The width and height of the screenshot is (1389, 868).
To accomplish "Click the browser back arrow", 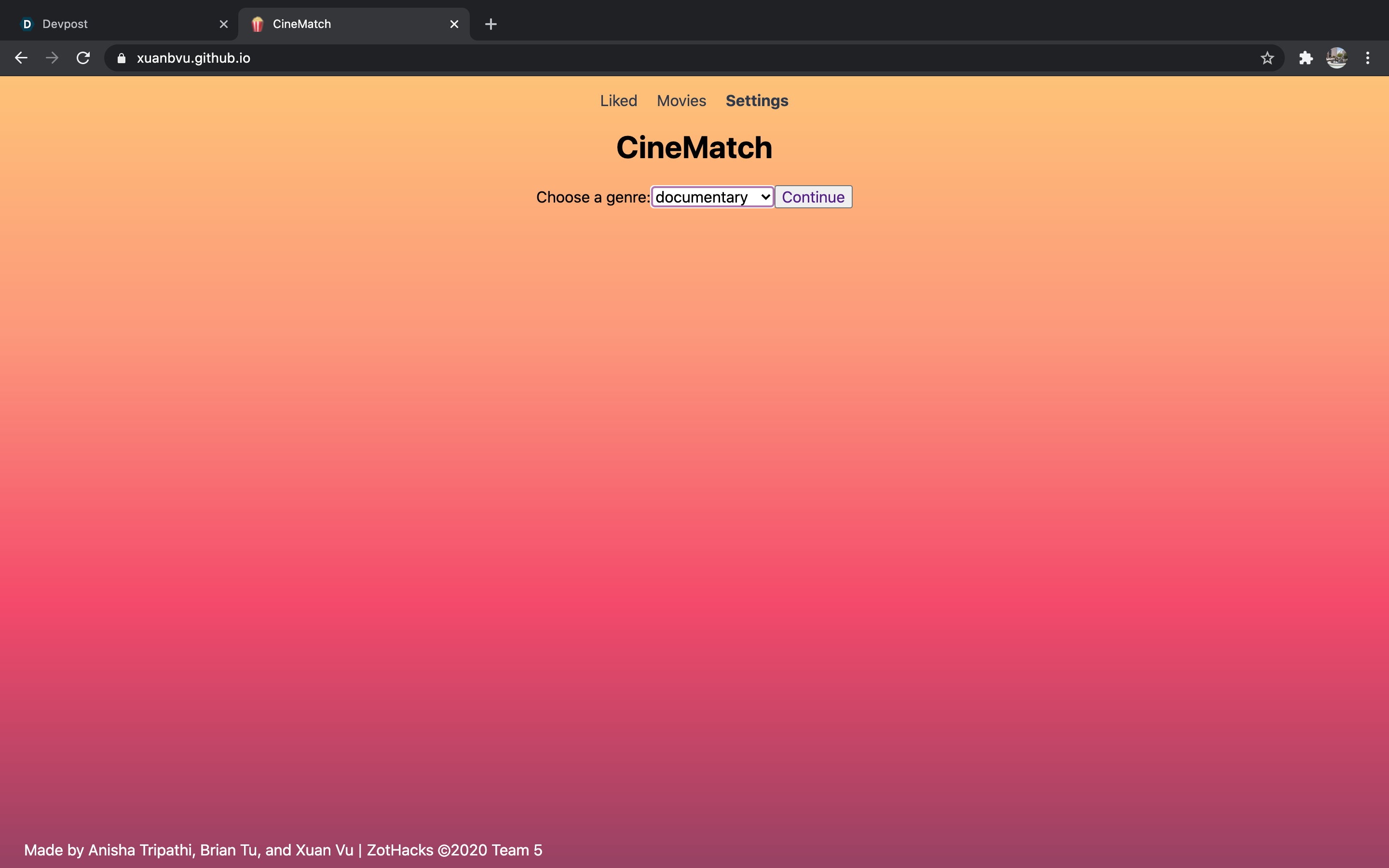I will tap(21, 58).
